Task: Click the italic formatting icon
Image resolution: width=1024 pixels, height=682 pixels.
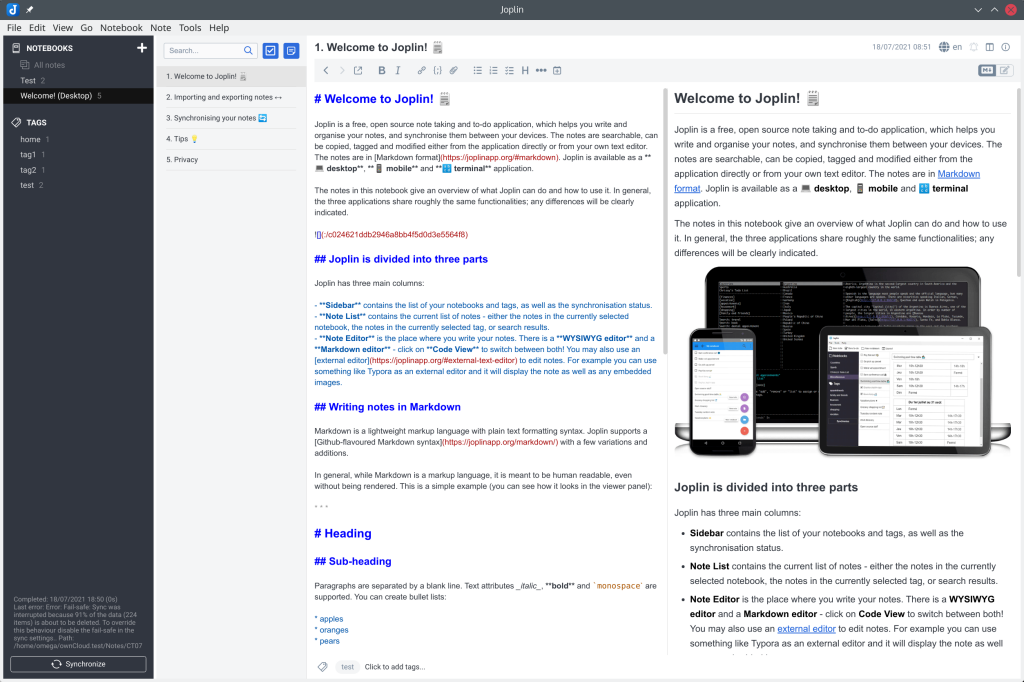Action: point(398,70)
